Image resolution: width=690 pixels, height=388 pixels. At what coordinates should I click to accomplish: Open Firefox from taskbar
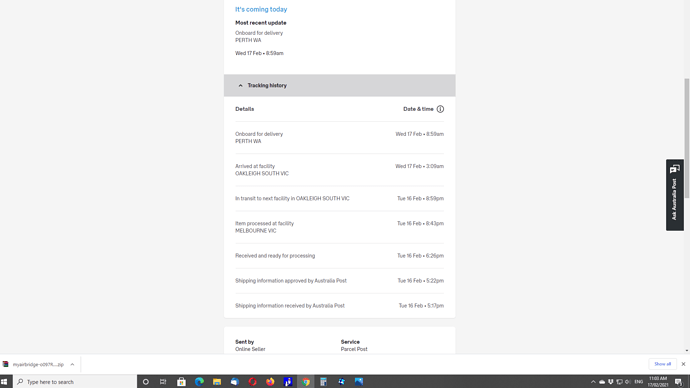270,382
